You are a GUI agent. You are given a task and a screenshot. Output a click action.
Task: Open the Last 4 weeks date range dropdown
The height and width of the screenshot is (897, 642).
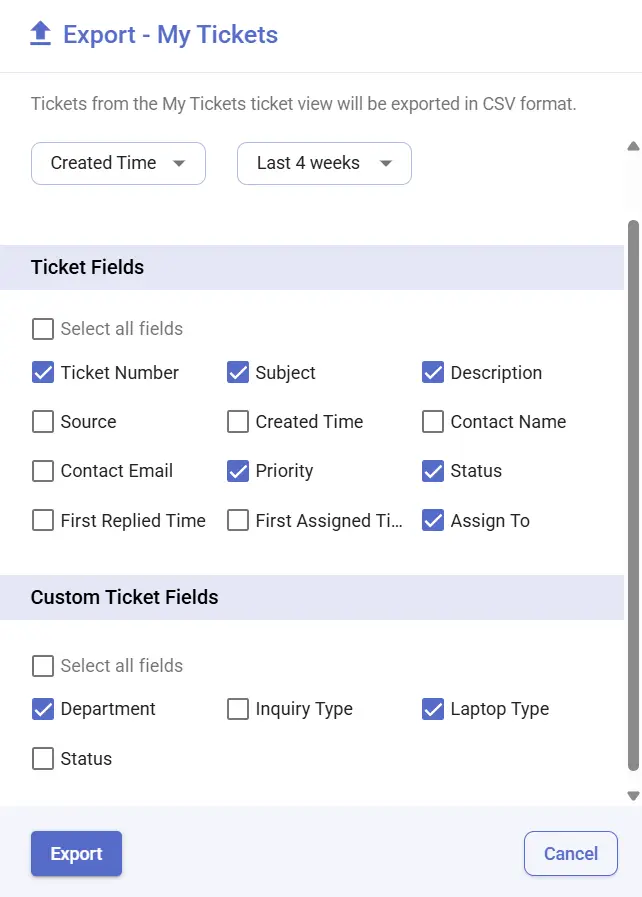(323, 163)
